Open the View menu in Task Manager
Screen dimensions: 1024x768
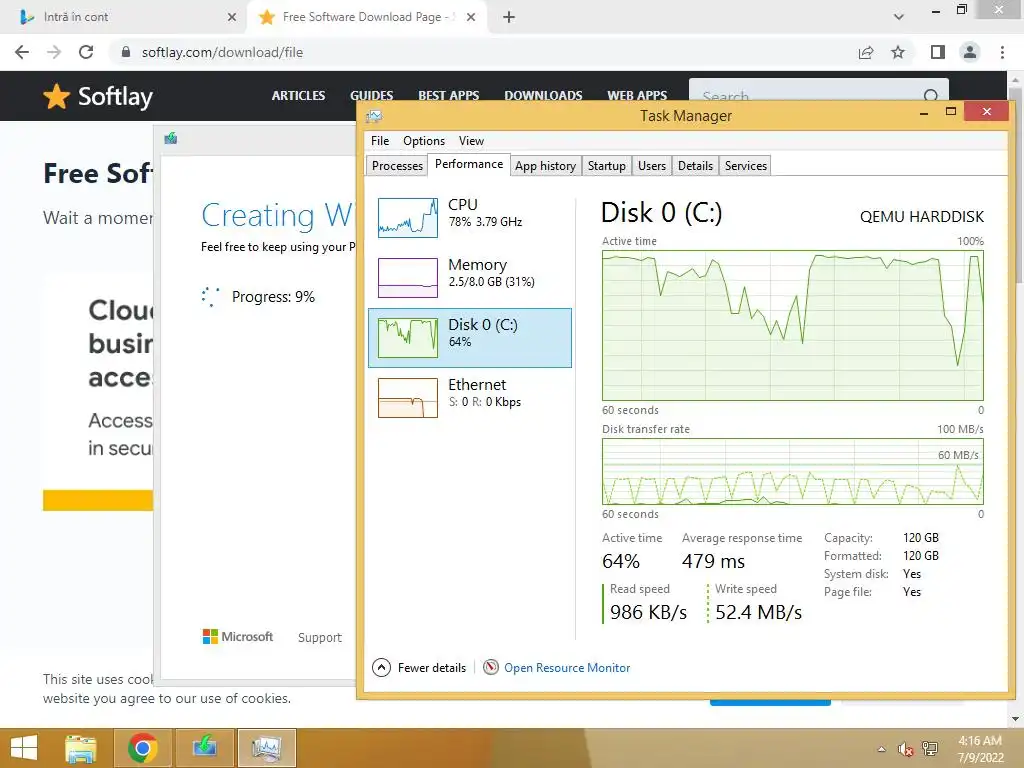click(x=471, y=141)
